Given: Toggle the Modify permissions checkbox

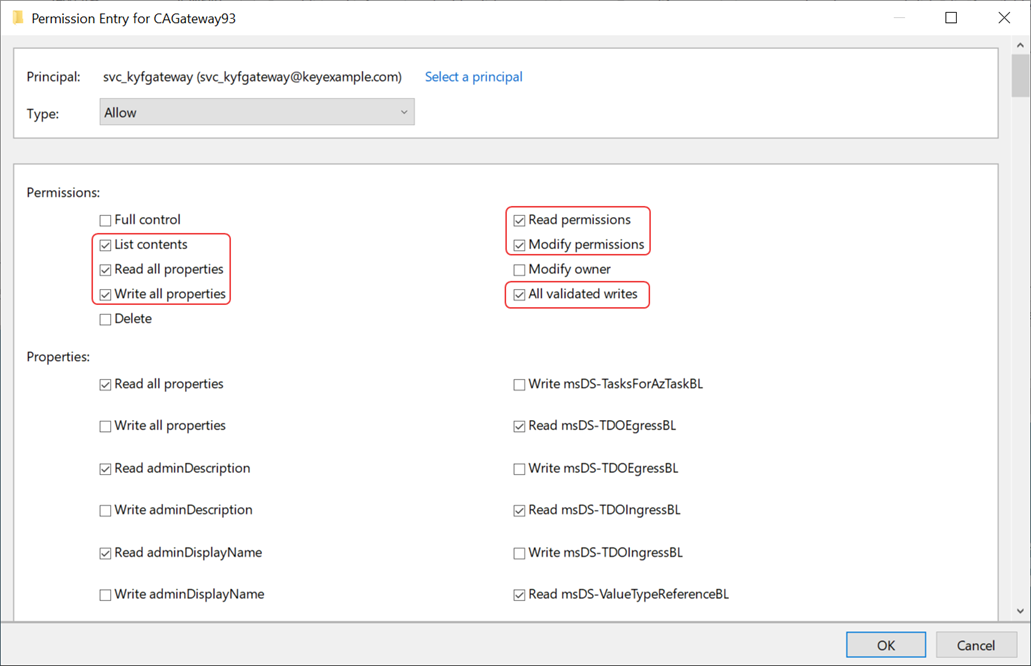Looking at the screenshot, I should [x=519, y=245].
